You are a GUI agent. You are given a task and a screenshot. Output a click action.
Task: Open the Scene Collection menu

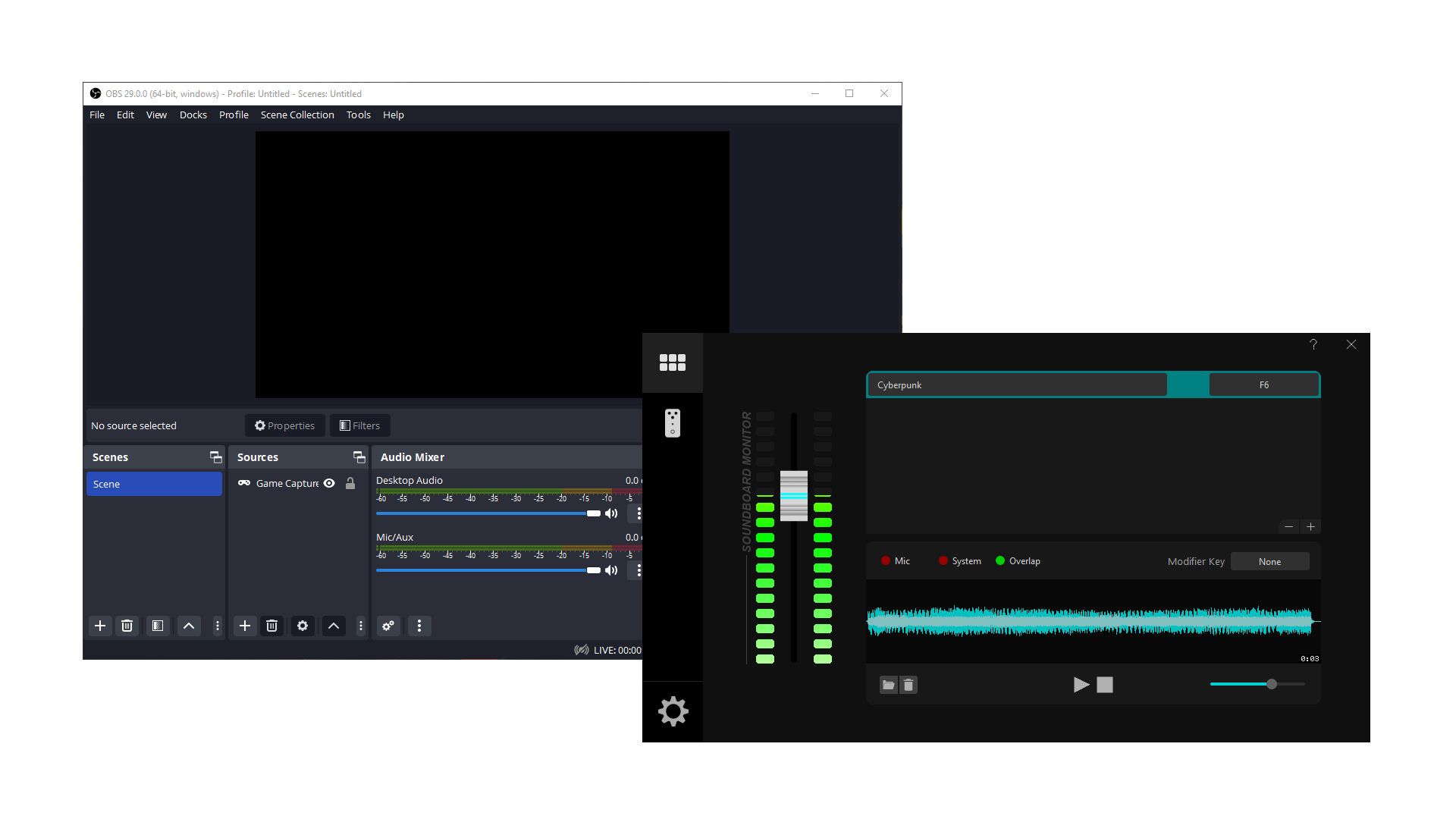click(x=297, y=115)
